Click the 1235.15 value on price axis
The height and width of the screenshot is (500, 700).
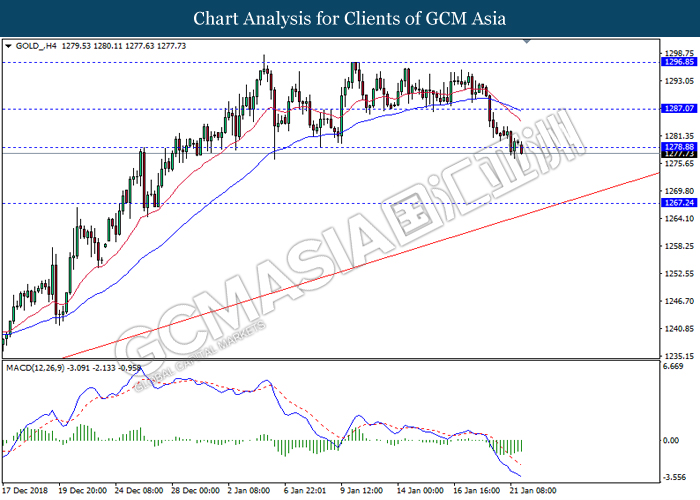tap(679, 356)
